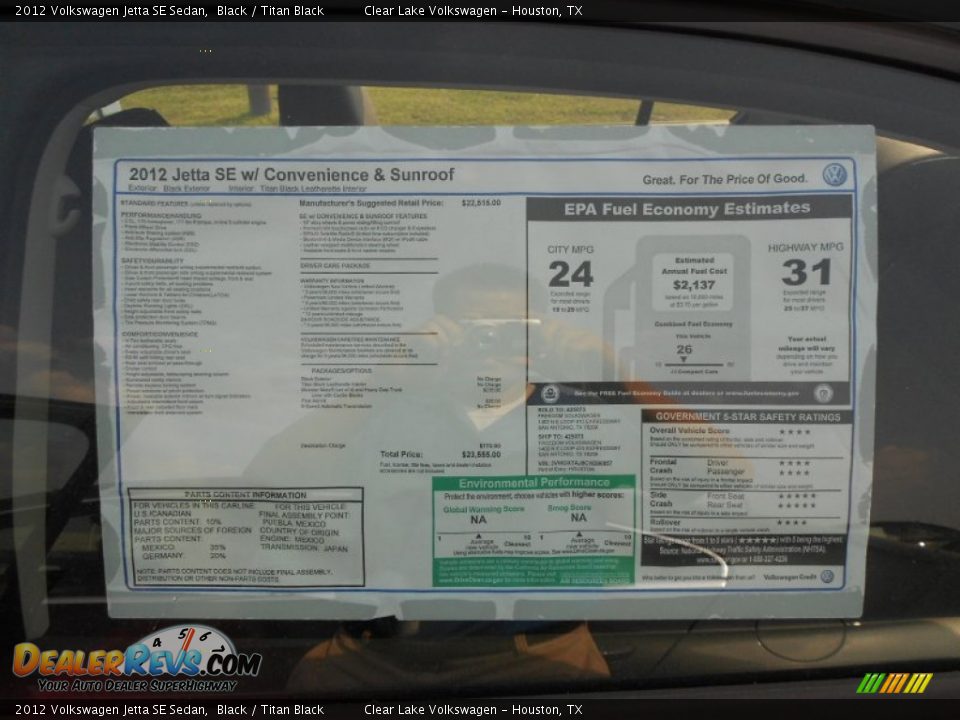Select the '2012 Jetta SE w/ Convenience & Sunroof' heading
Viewport: 960px width, 720px height.
291,174
